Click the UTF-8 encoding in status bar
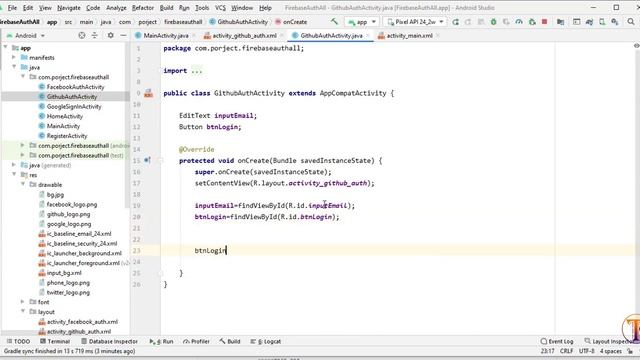The width and height of the screenshot is (640, 360). tap(587, 351)
